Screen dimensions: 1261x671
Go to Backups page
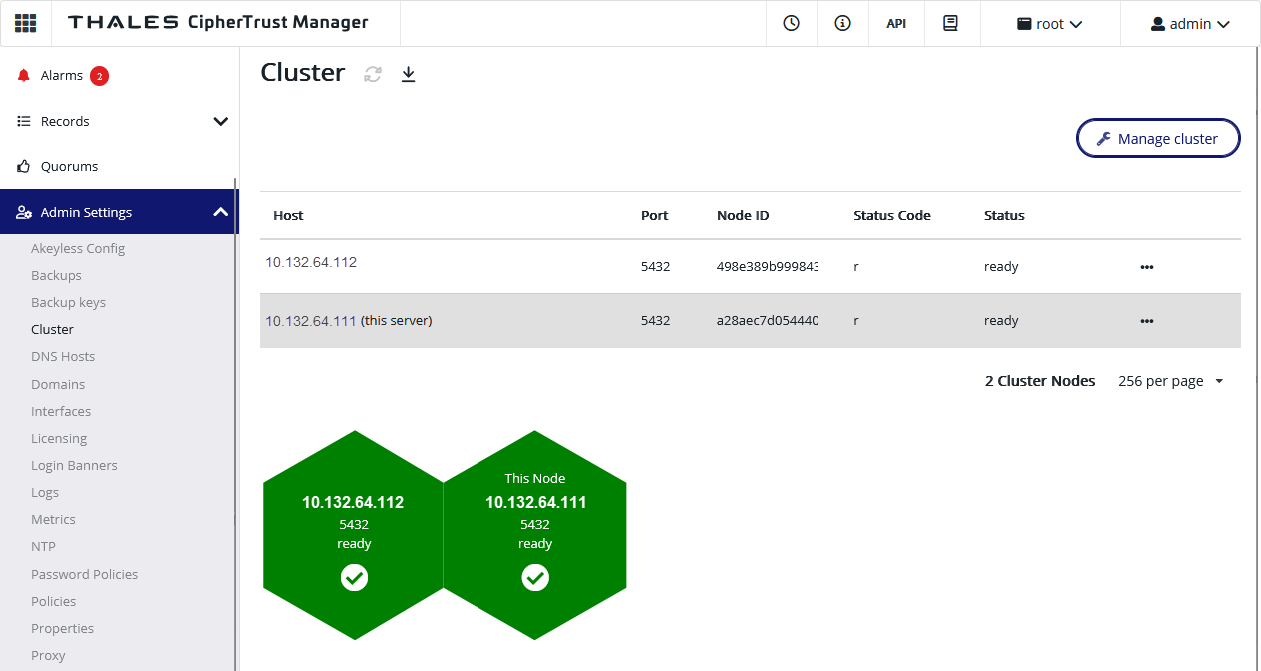click(56, 275)
